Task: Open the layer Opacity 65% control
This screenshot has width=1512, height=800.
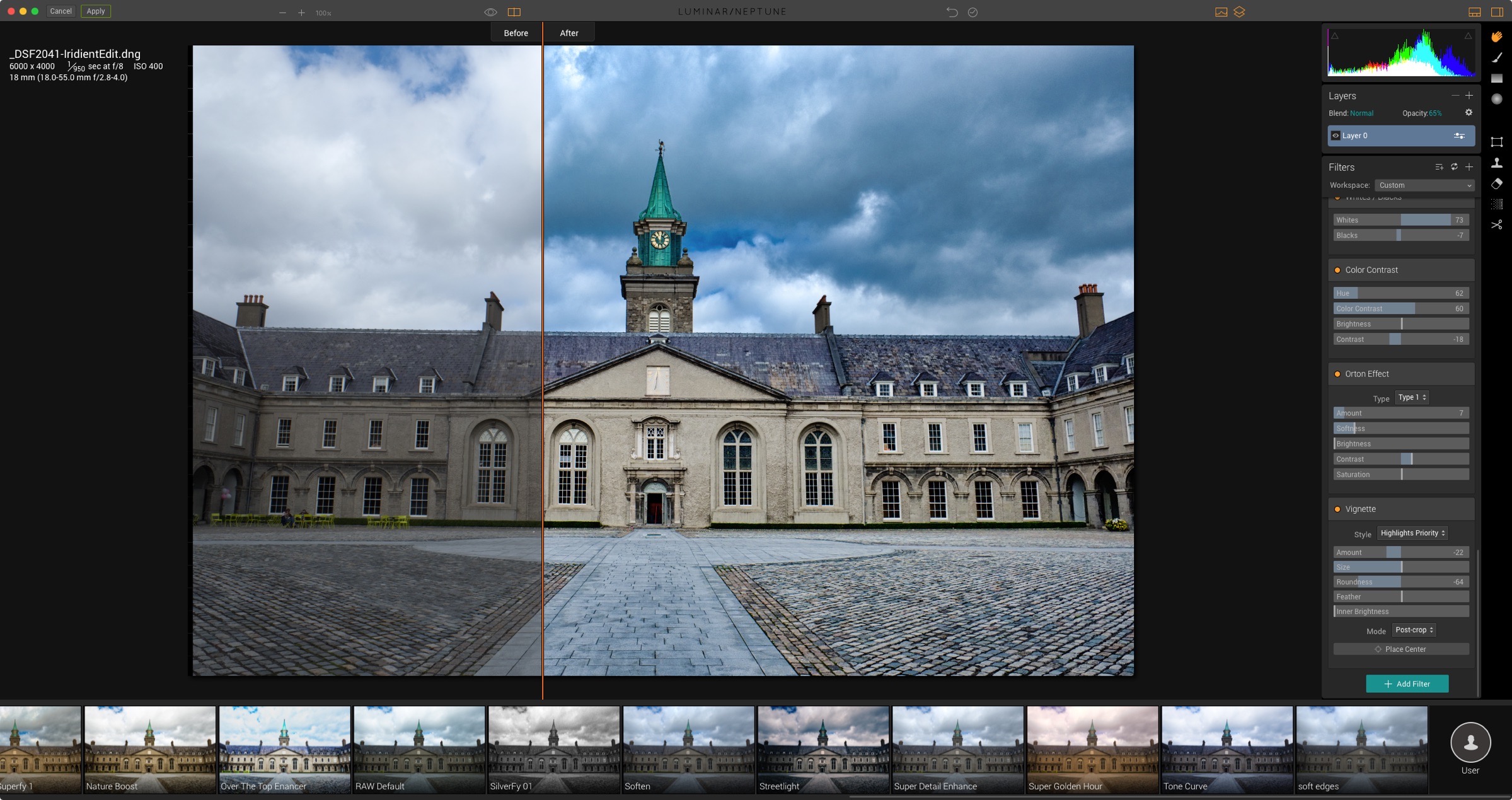Action: 1434,113
